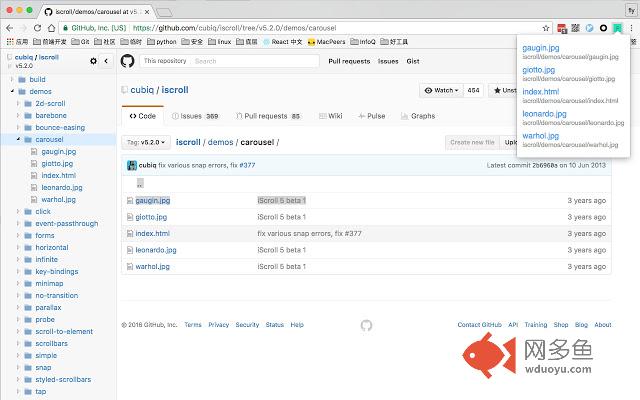Go to parent directory '..' link
640x400 pixels.
coord(140,183)
